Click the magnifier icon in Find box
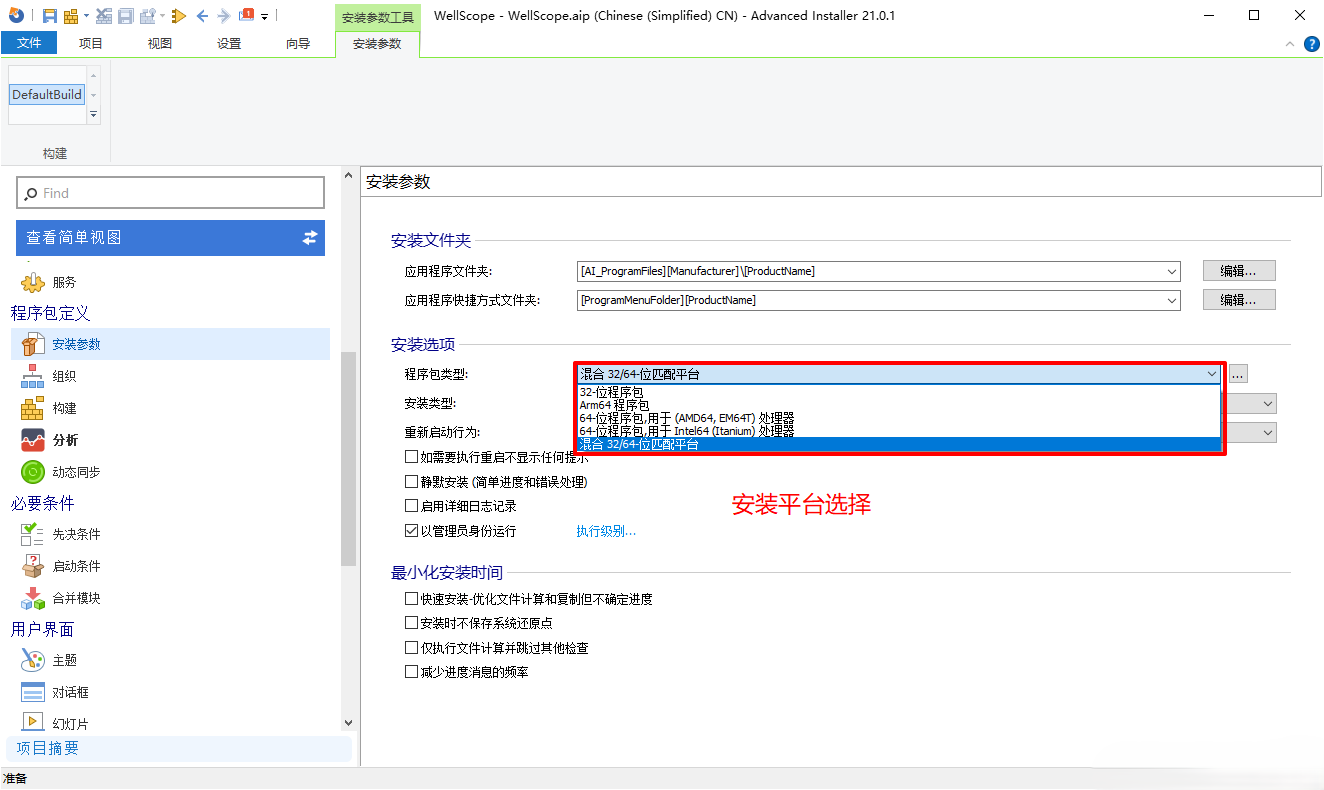This screenshot has height=790, width=1324. (x=31, y=193)
